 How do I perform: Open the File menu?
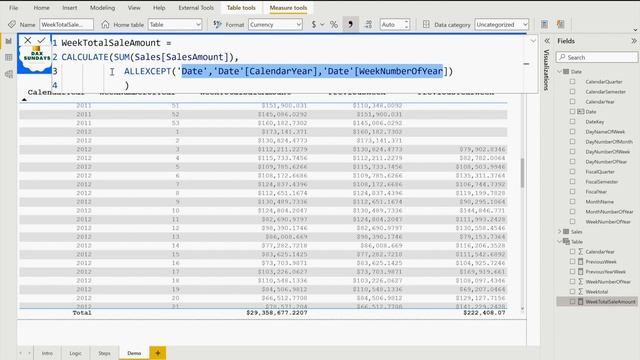[13, 8]
